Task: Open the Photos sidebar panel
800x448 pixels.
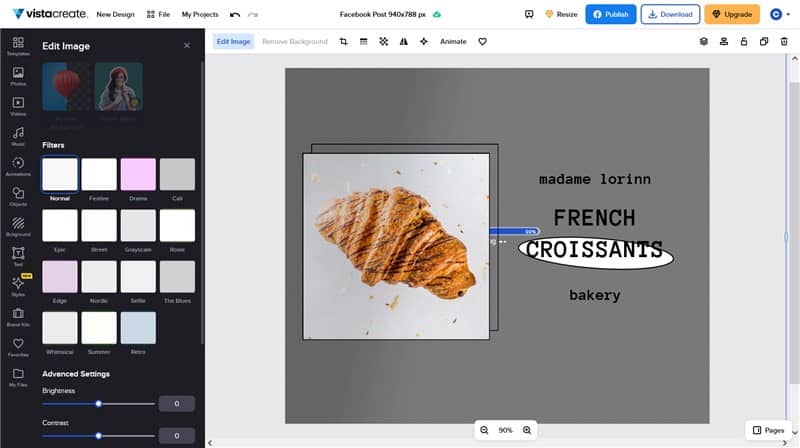Action: [18, 76]
